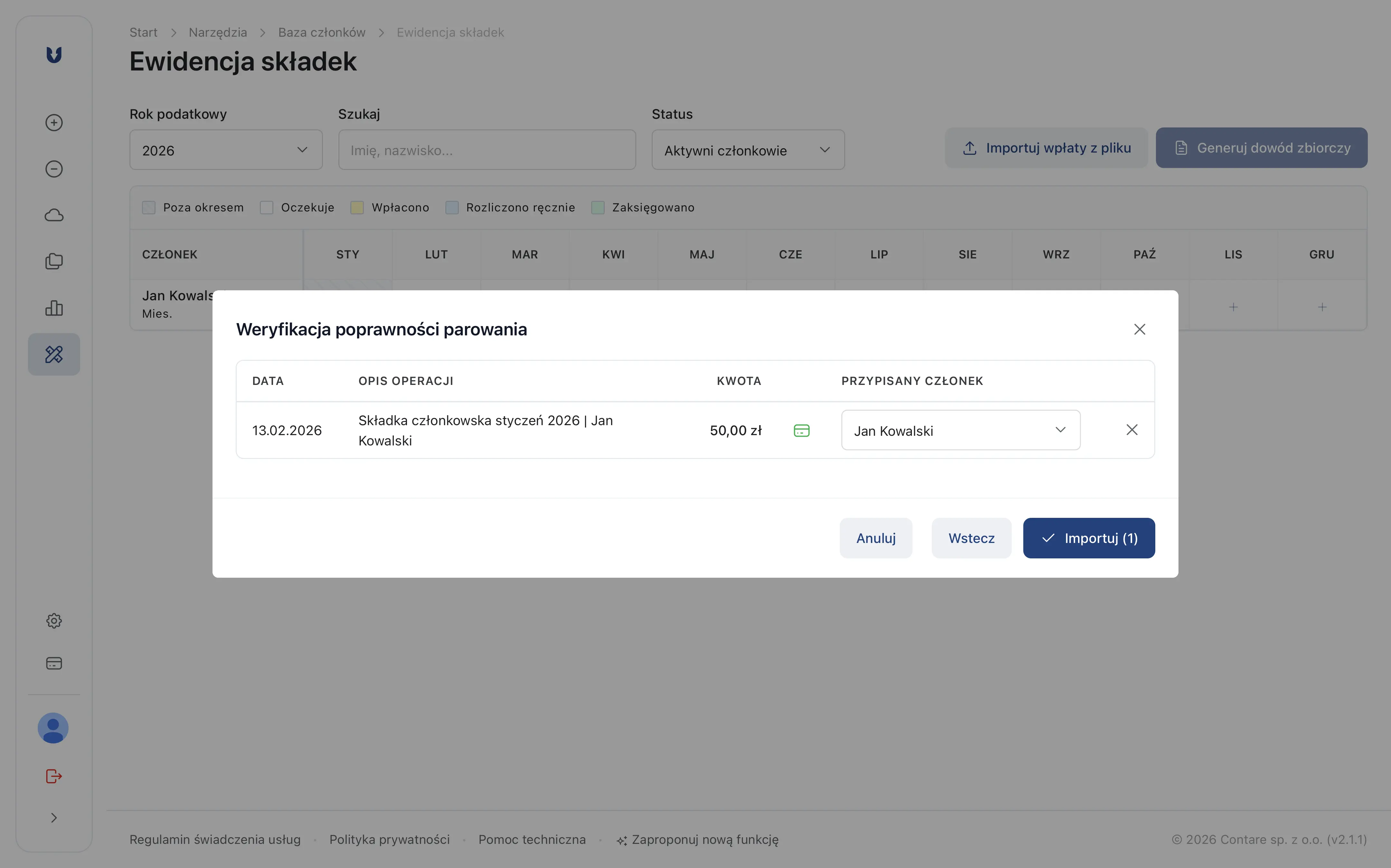Click the Importuj (1) button
This screenshot has height=868, width=1391.
click(x=1088, y=538)
